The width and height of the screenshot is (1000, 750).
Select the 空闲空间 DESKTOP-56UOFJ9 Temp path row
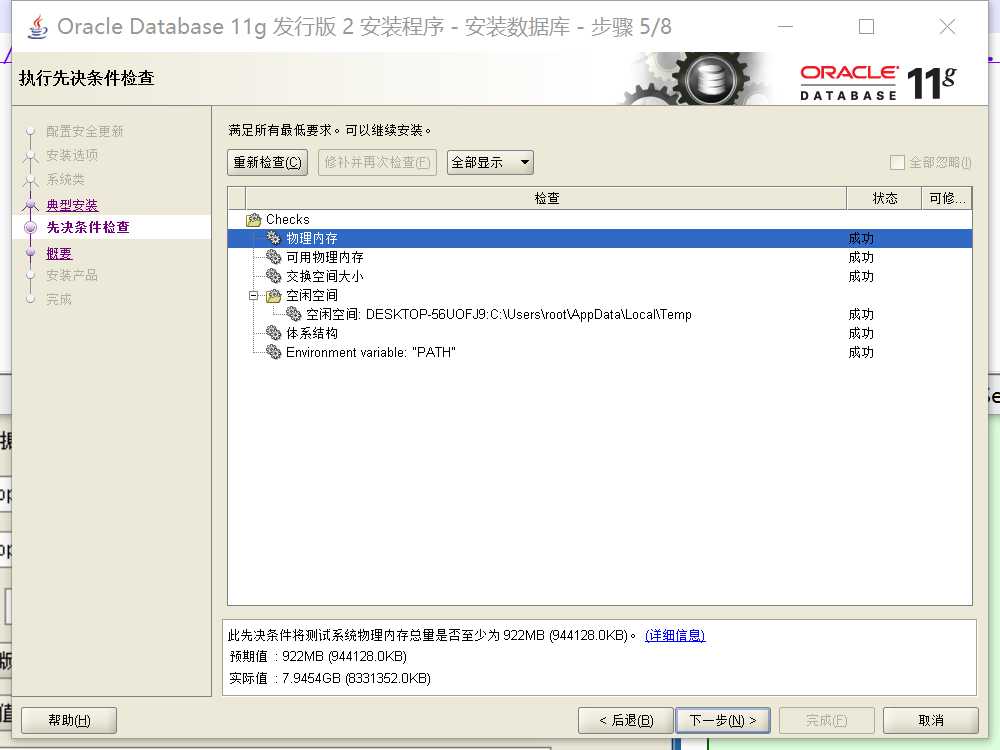tap(599, 314)
